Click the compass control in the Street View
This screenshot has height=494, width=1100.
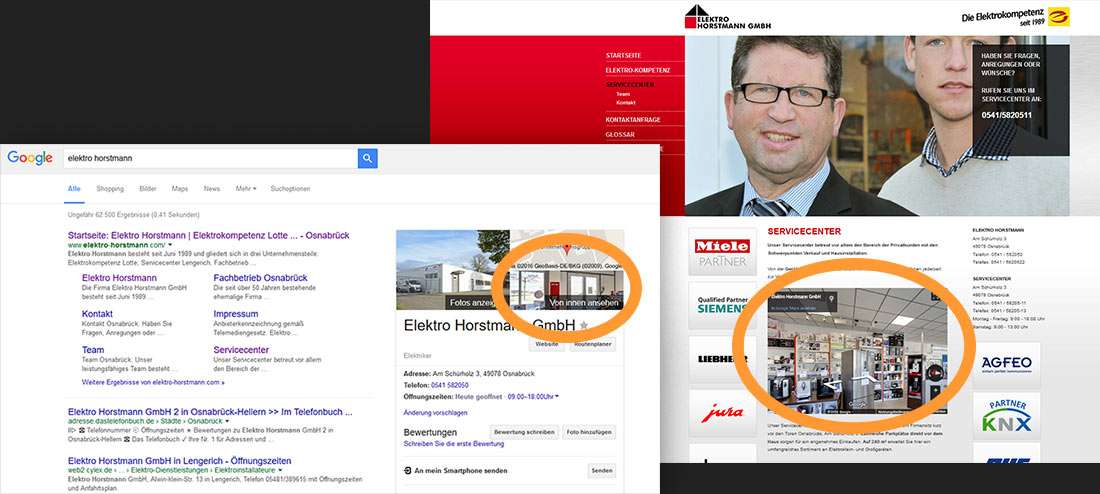point(936,372)
